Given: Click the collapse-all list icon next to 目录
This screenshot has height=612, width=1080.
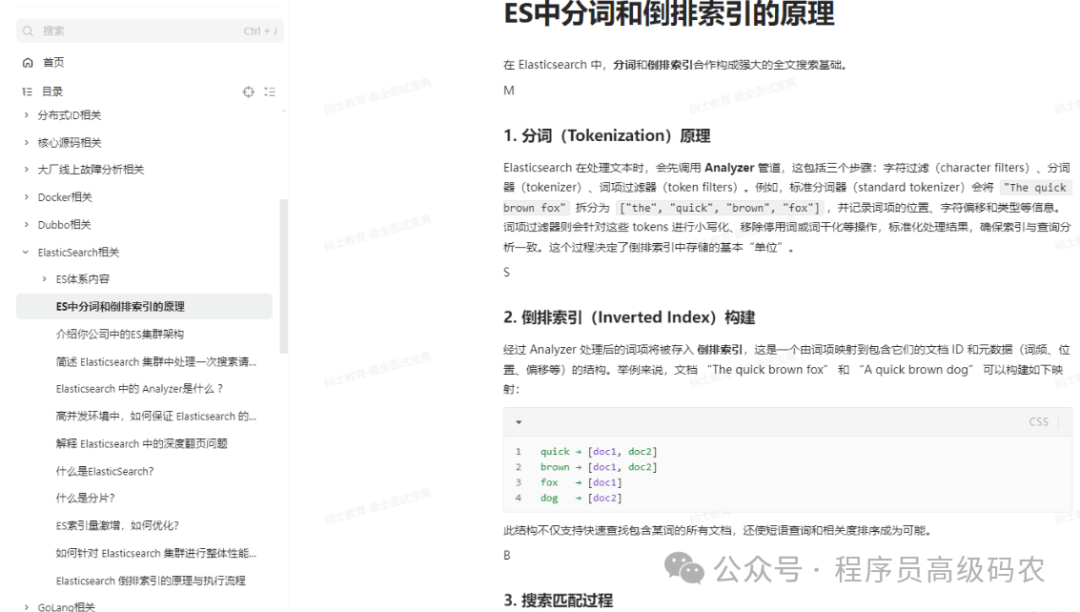Looking at the screenshot, I should [270, 91].
